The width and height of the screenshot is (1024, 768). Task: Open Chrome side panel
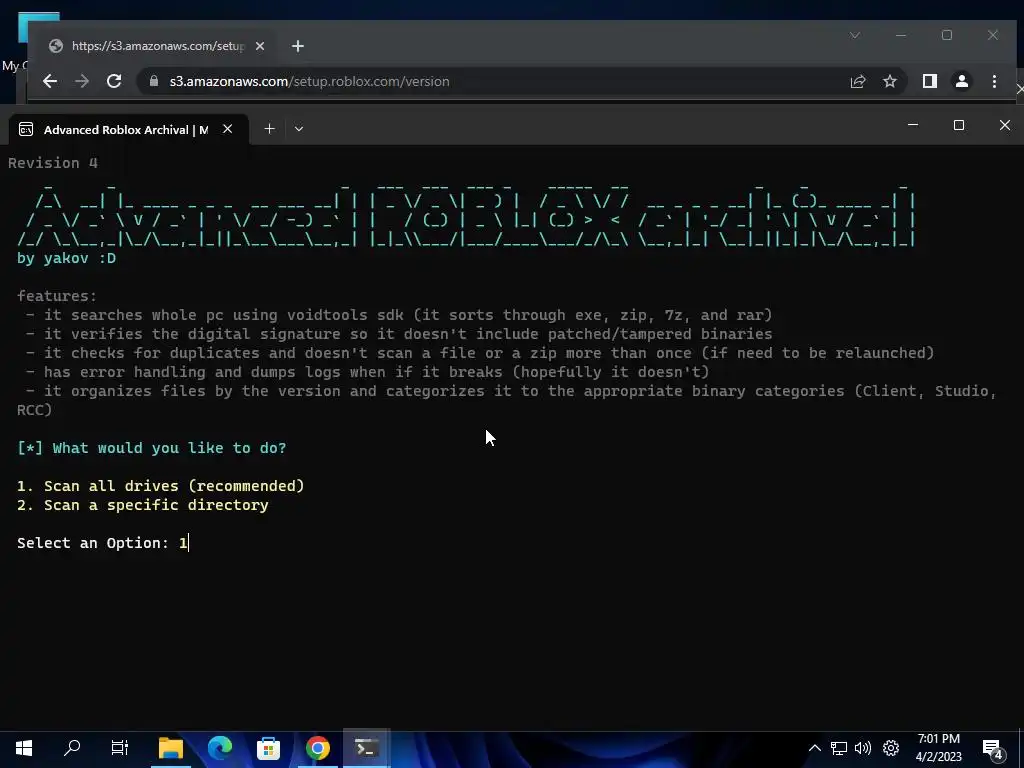[x=929, y=81]
